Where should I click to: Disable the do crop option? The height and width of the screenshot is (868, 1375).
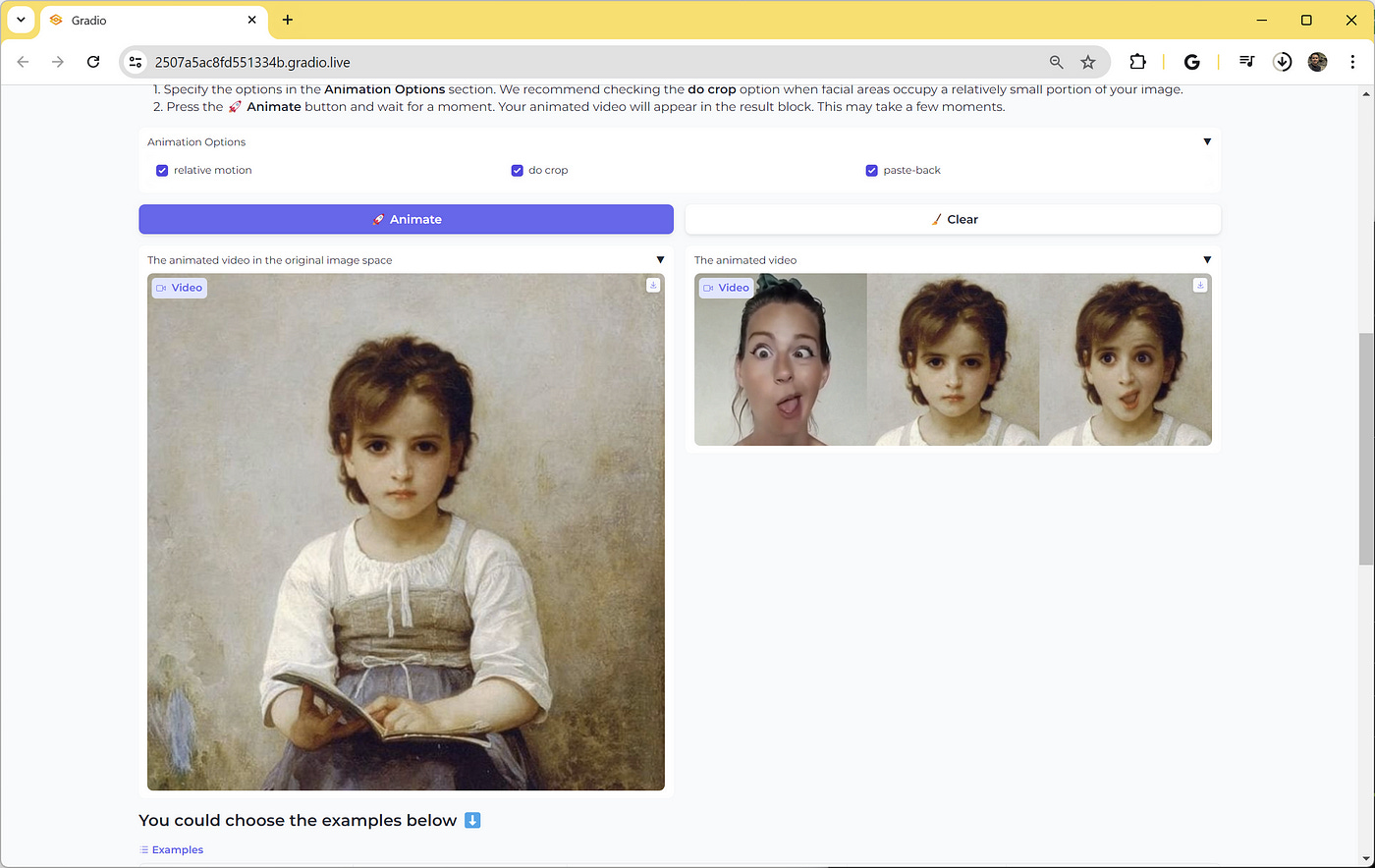[518, 170]
